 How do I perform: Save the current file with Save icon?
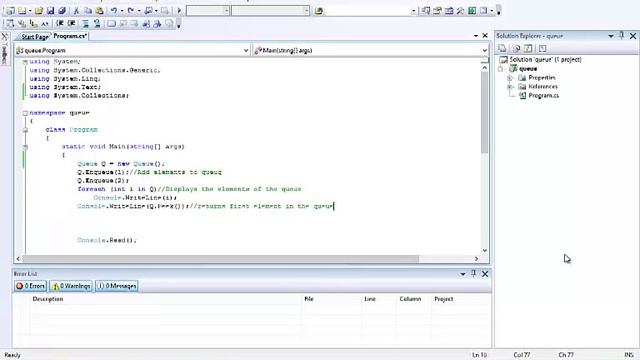point(51,11)
